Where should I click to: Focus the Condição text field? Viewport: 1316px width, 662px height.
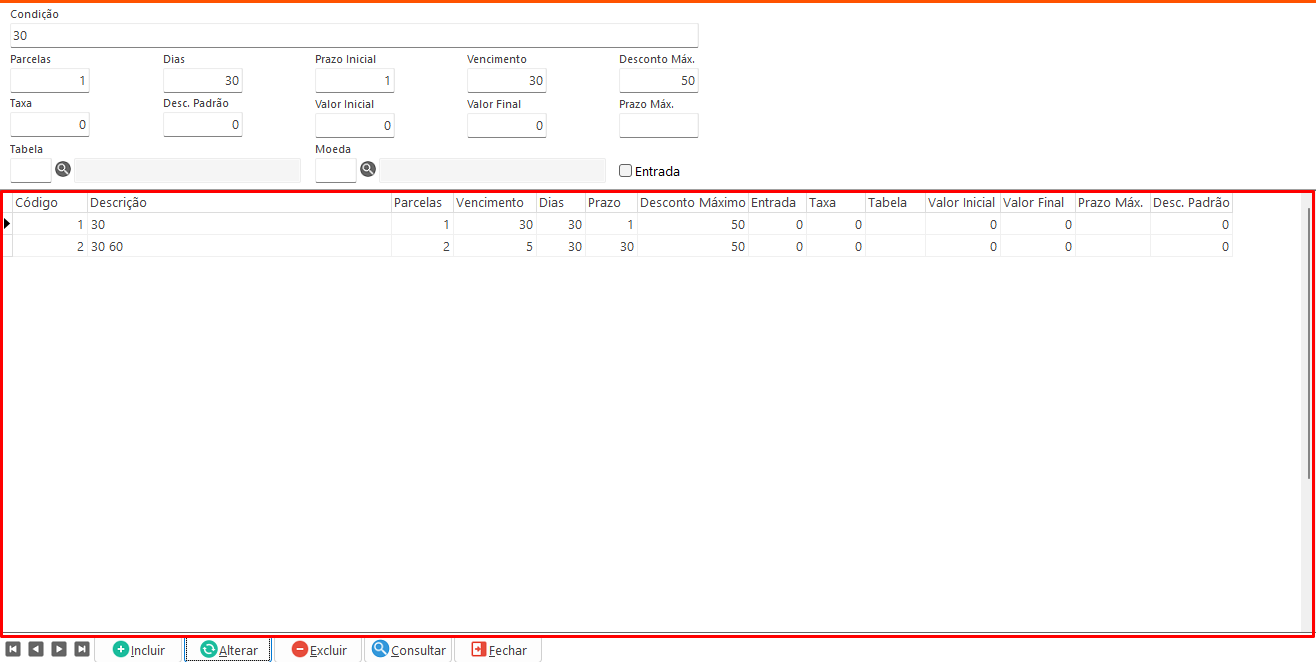(x=354, y=35)
